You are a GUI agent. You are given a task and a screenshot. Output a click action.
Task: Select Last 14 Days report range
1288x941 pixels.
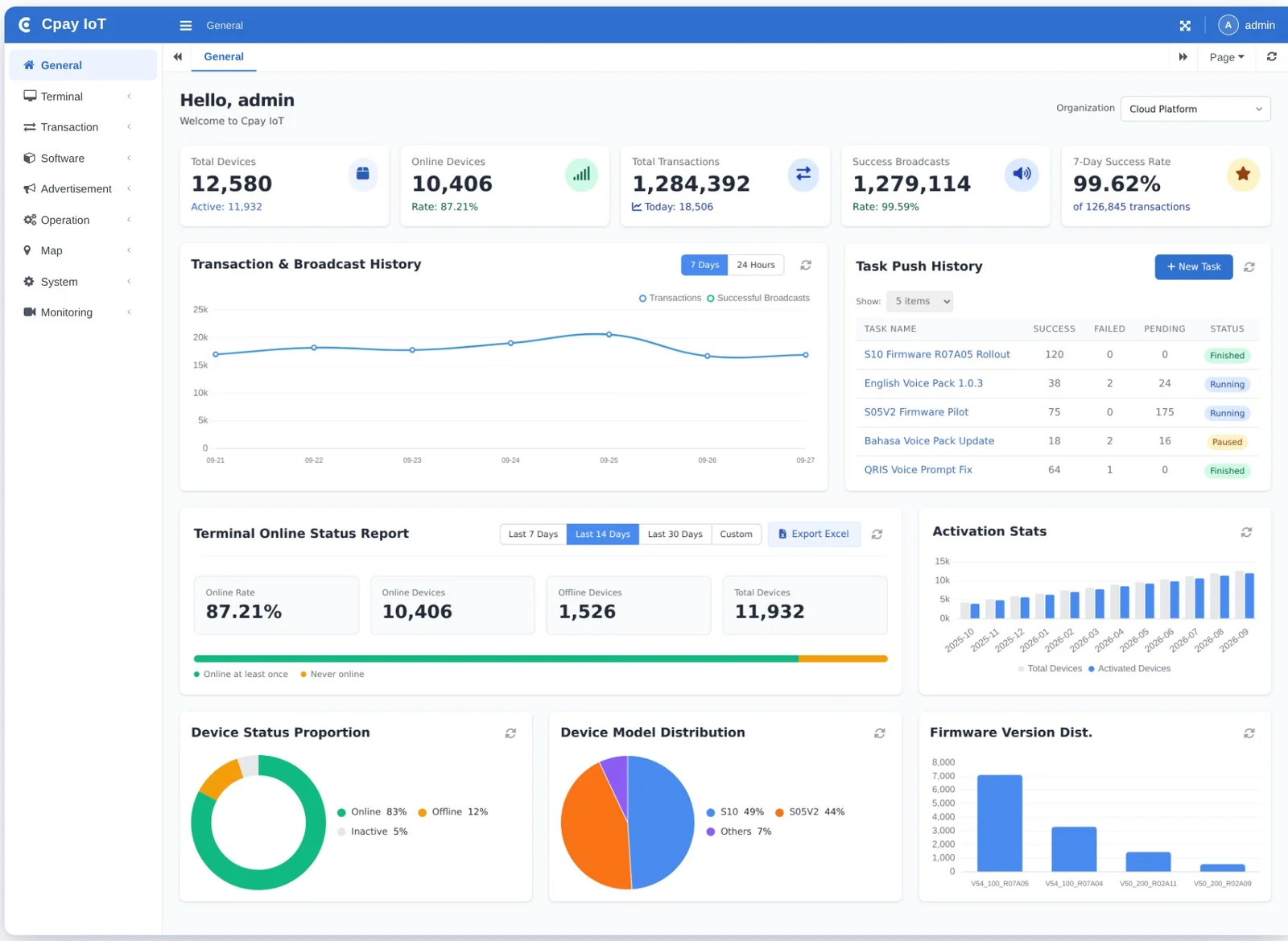click(603, 534)
